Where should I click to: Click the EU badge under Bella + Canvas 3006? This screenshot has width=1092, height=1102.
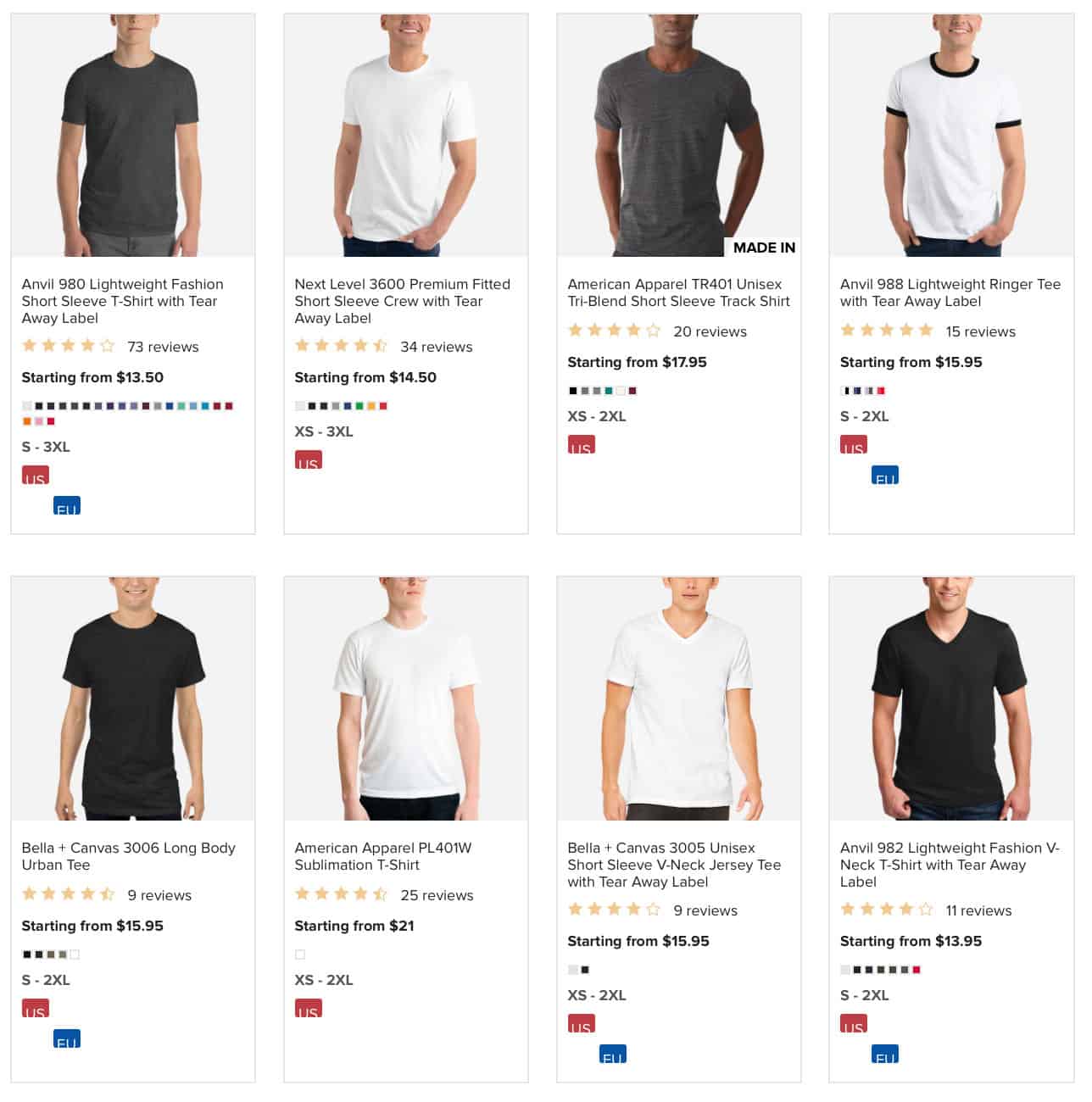tap(68, 1039)
